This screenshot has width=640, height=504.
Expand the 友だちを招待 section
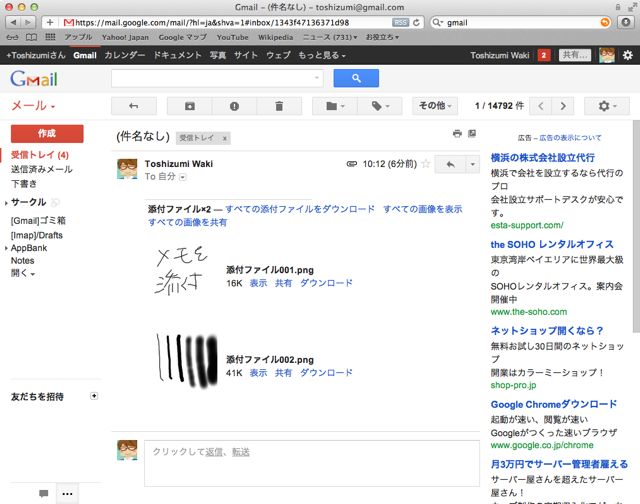94,396
